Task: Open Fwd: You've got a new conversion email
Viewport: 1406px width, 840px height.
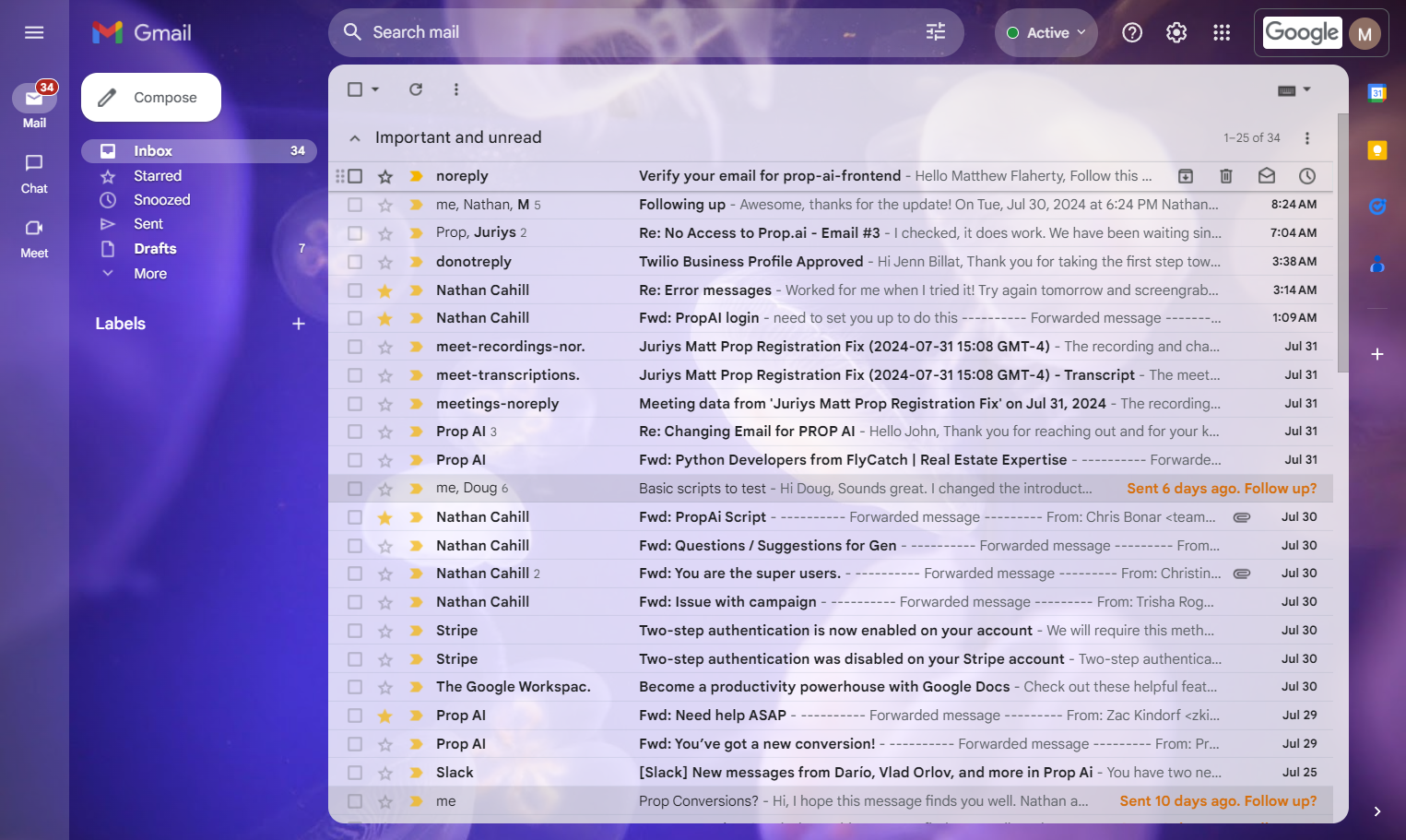Action: [x=831, y=744]
